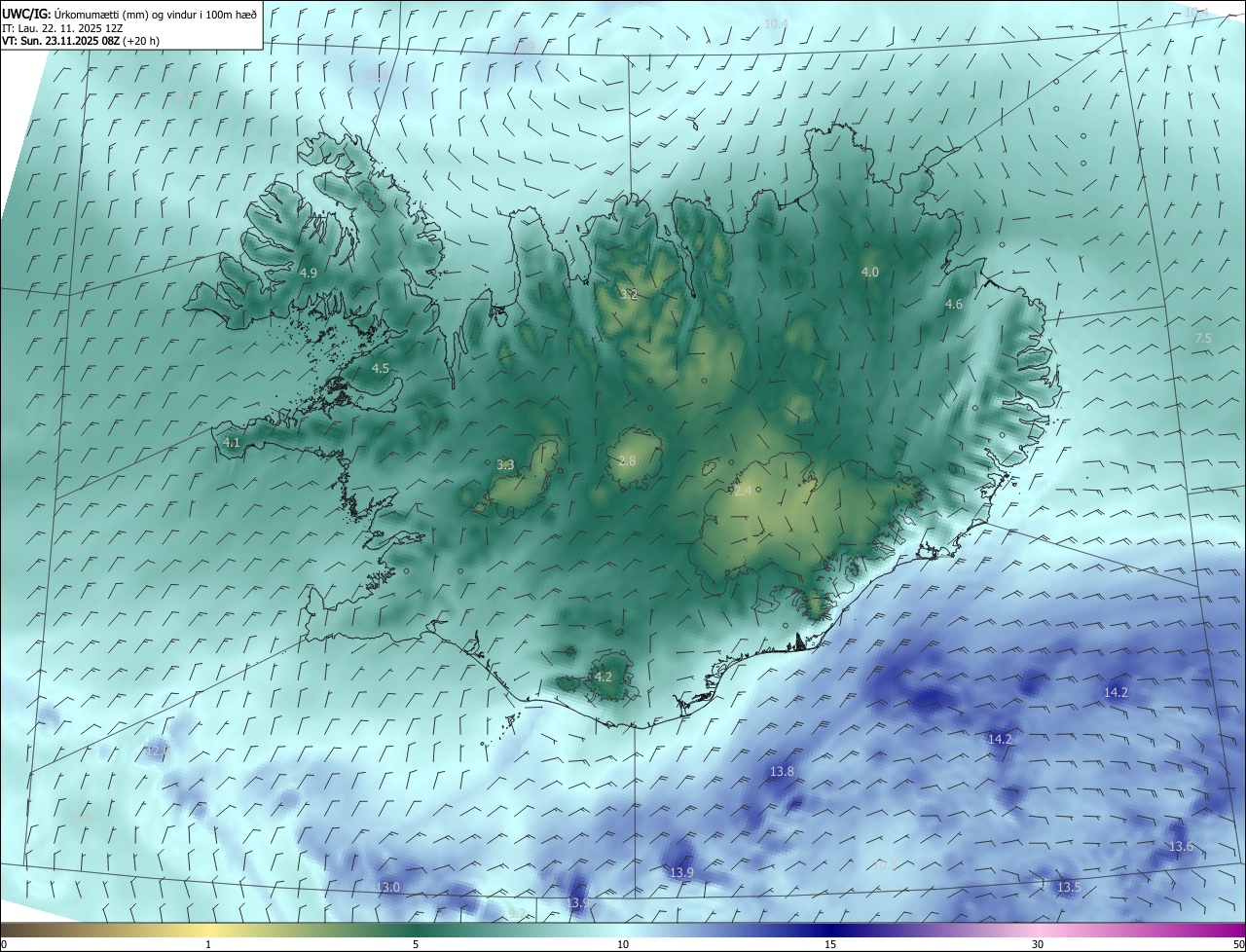Click the 4.5 value label on the map
This screenshot has height=952, width=1246.
point(381,369)
